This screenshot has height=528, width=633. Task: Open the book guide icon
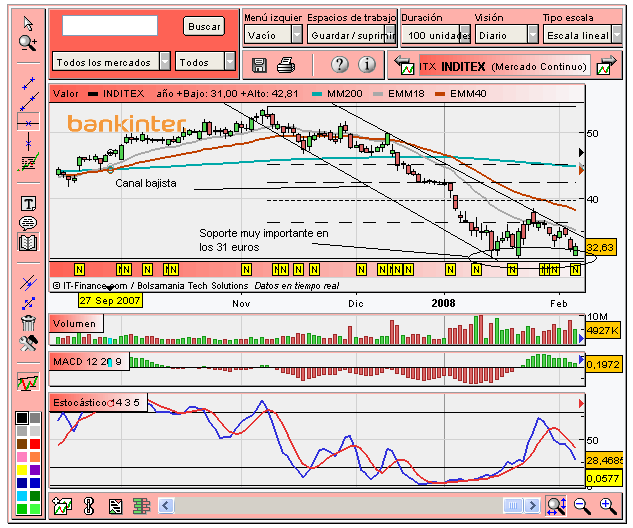(28, 242)
